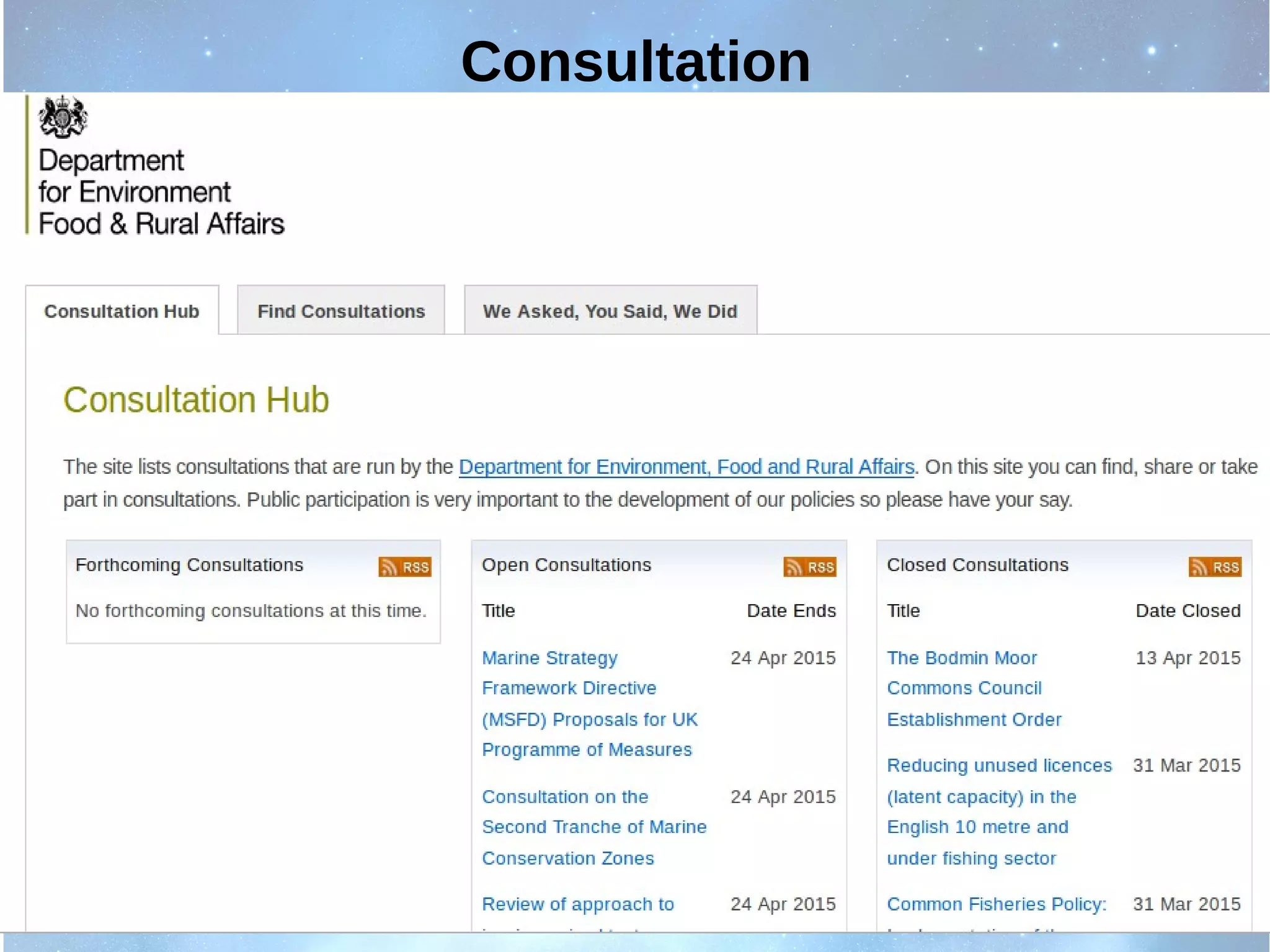Click the 13 Apr 2015 closed date
The width and height of the screenshot is (1270, 952).
pyautogui.click(x=1188, y=658)
